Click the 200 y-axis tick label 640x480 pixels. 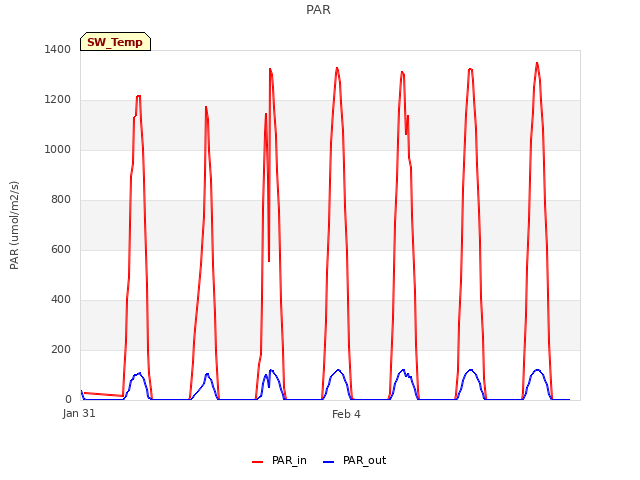click(61, 349)
